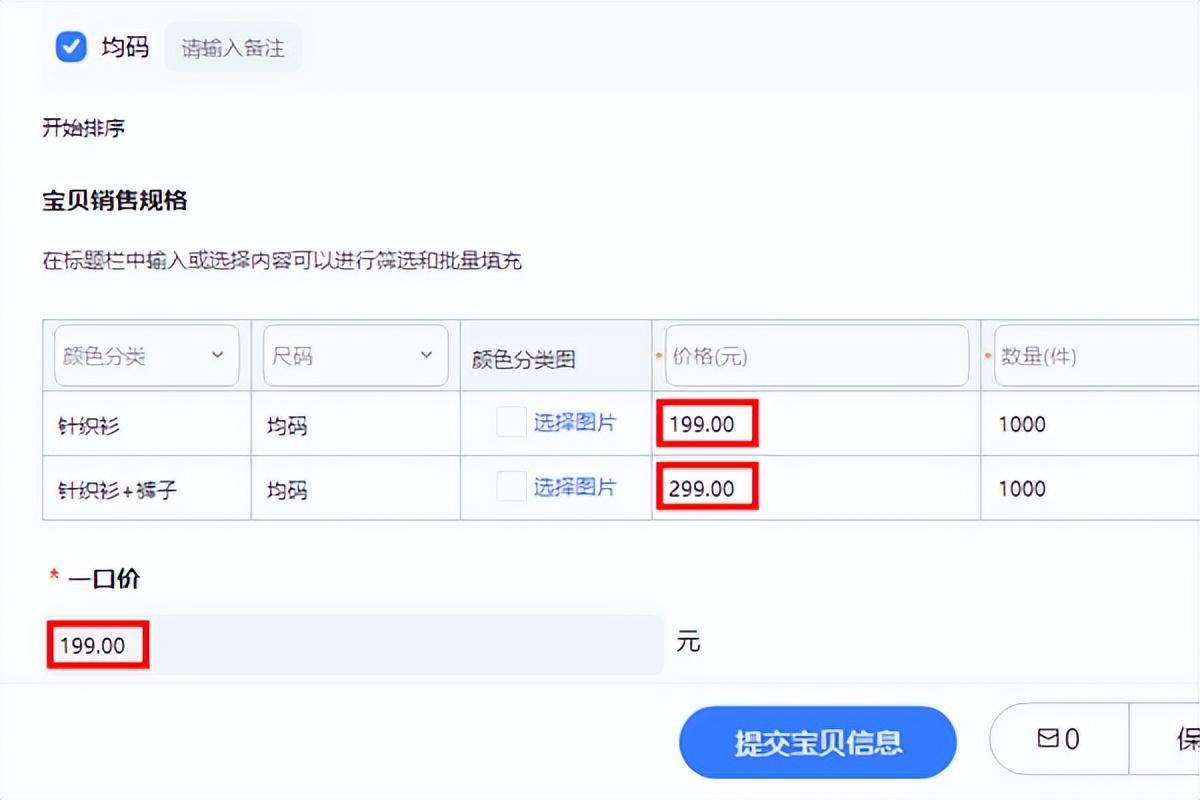
Task: Check 选择图片 checkbox in 针织衫+裤子 row
Action: point(510,488)
